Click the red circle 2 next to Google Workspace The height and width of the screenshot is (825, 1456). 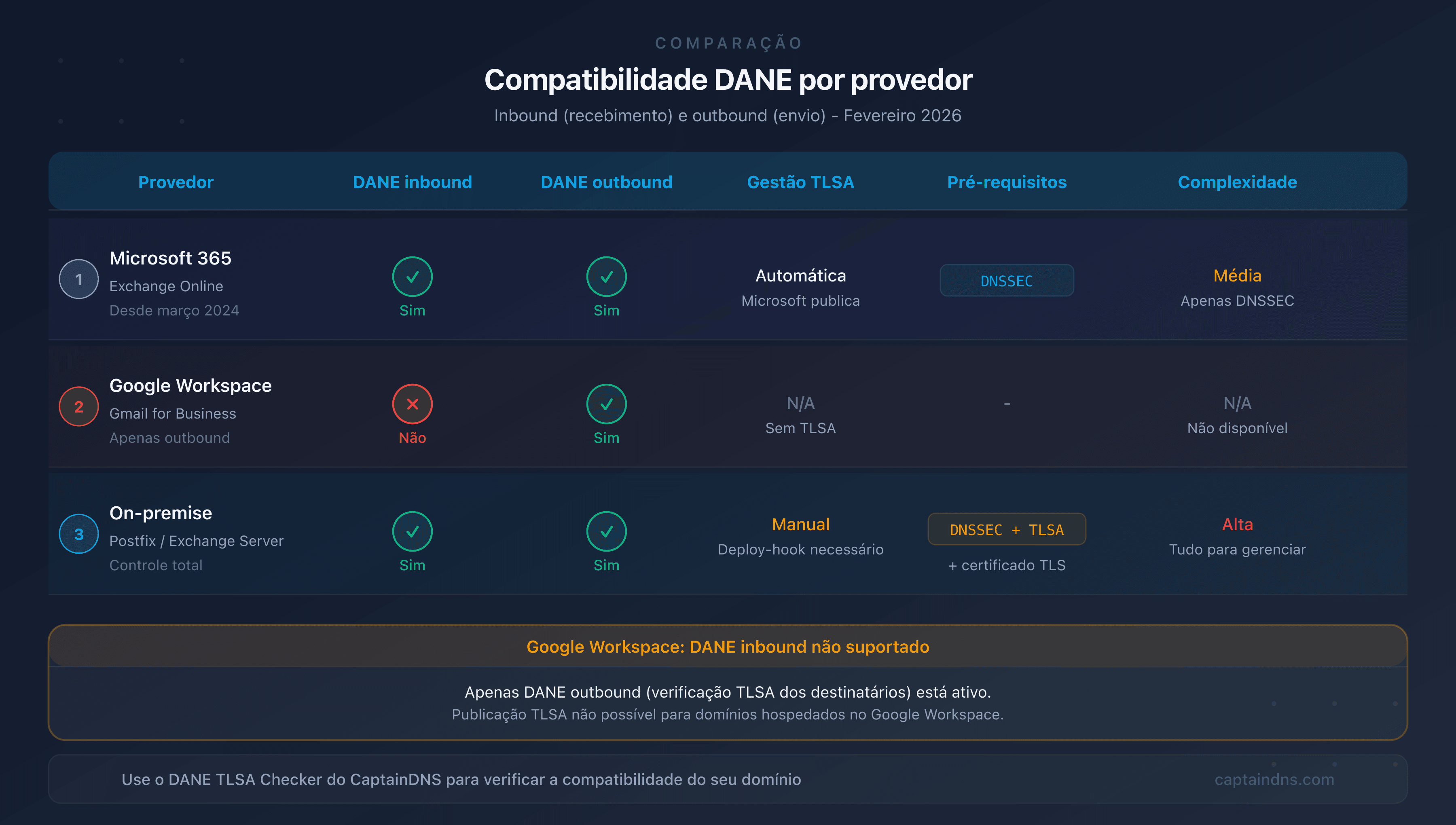(x=79, y=406)
